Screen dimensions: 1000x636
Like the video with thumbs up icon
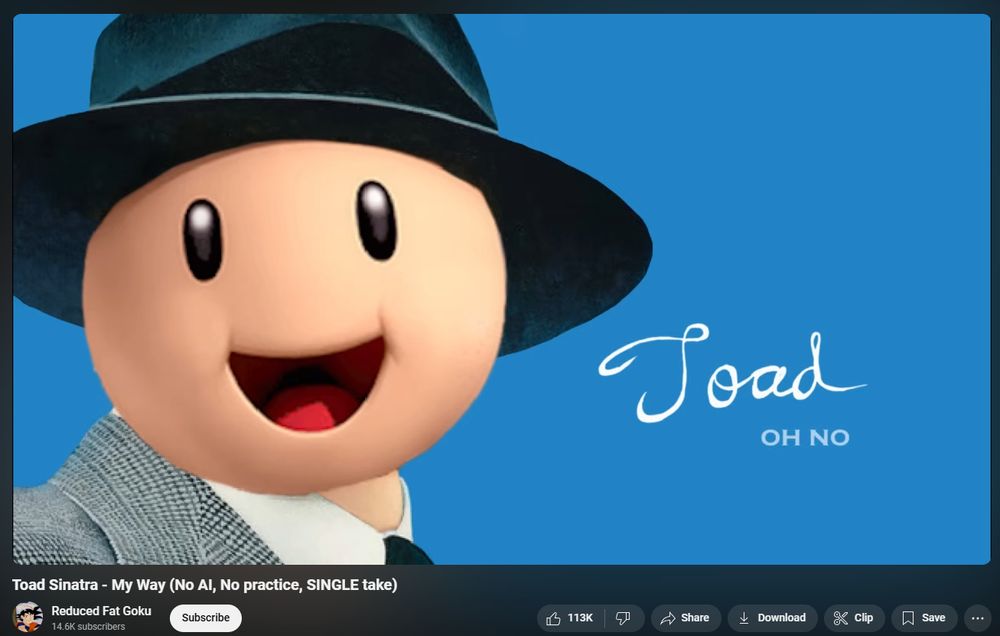point(571,618)
